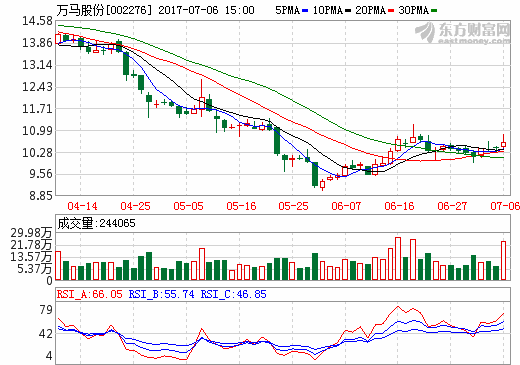This screenshot has width=520, height=365.
Task: Click the 29.98万 volume axis label
Action: (31, 233)
